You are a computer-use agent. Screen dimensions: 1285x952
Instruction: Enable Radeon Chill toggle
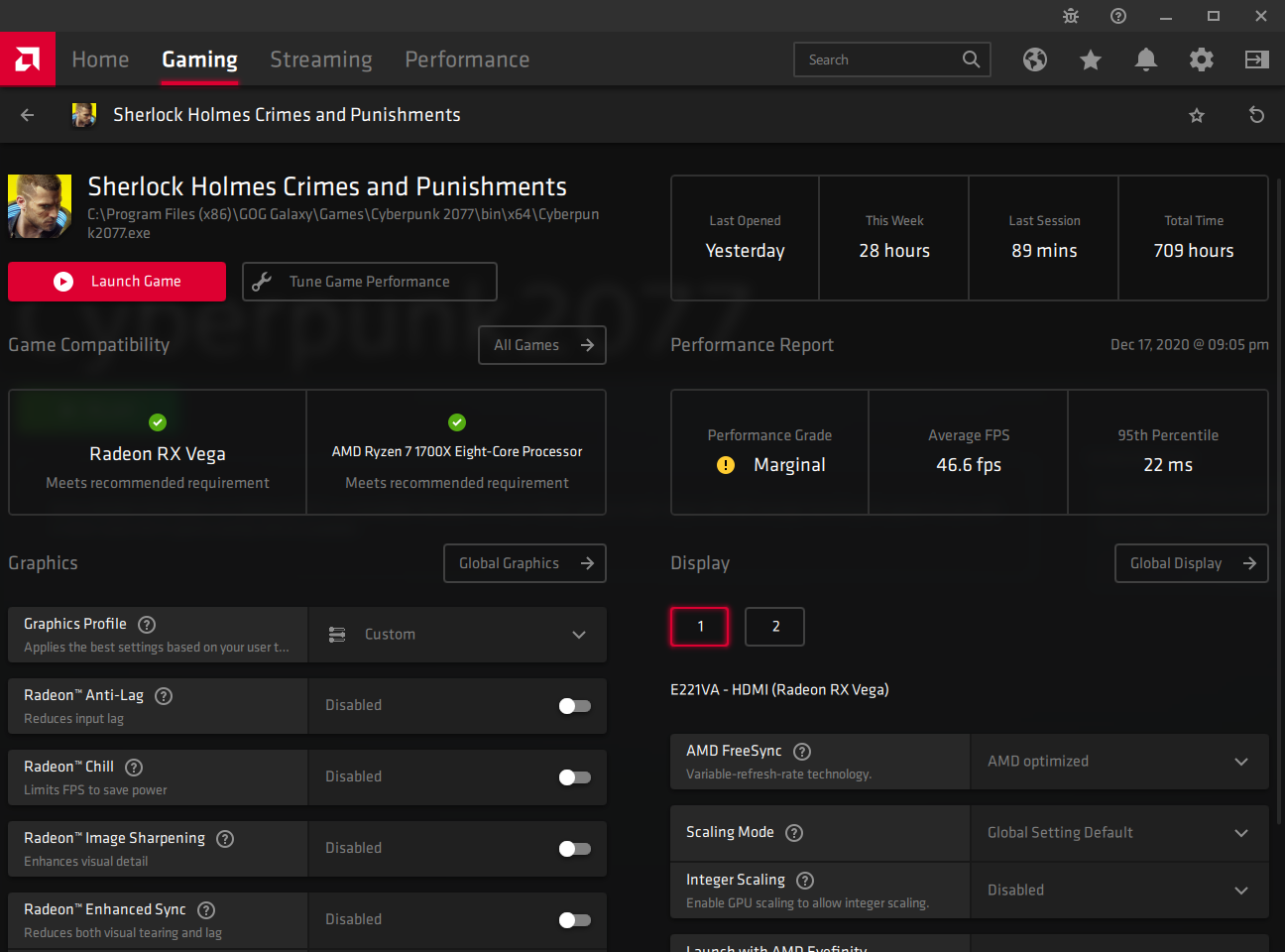click(x=575, y=777)
